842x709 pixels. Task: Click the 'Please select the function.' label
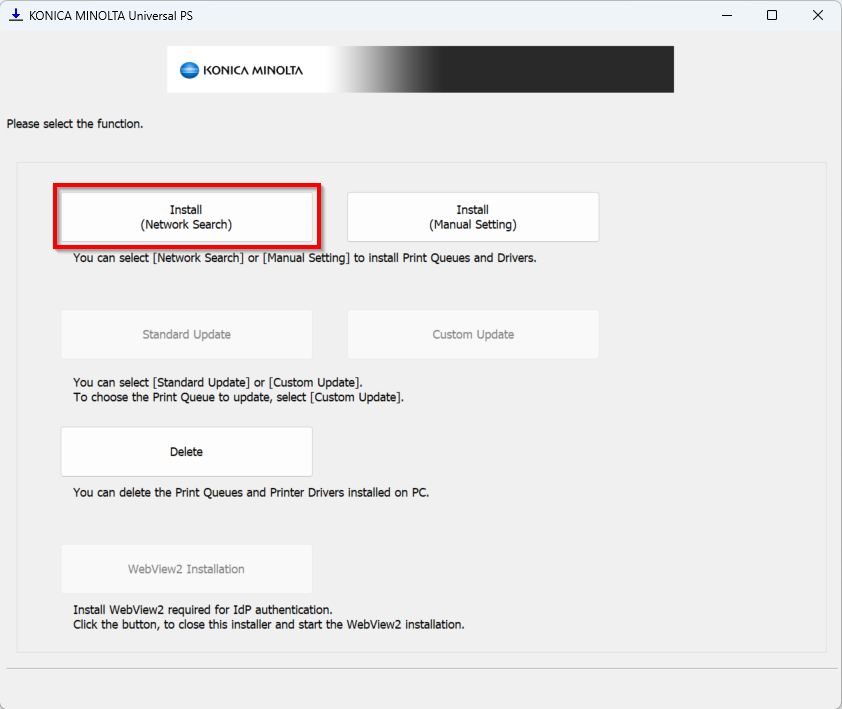[x=75, y=124]
